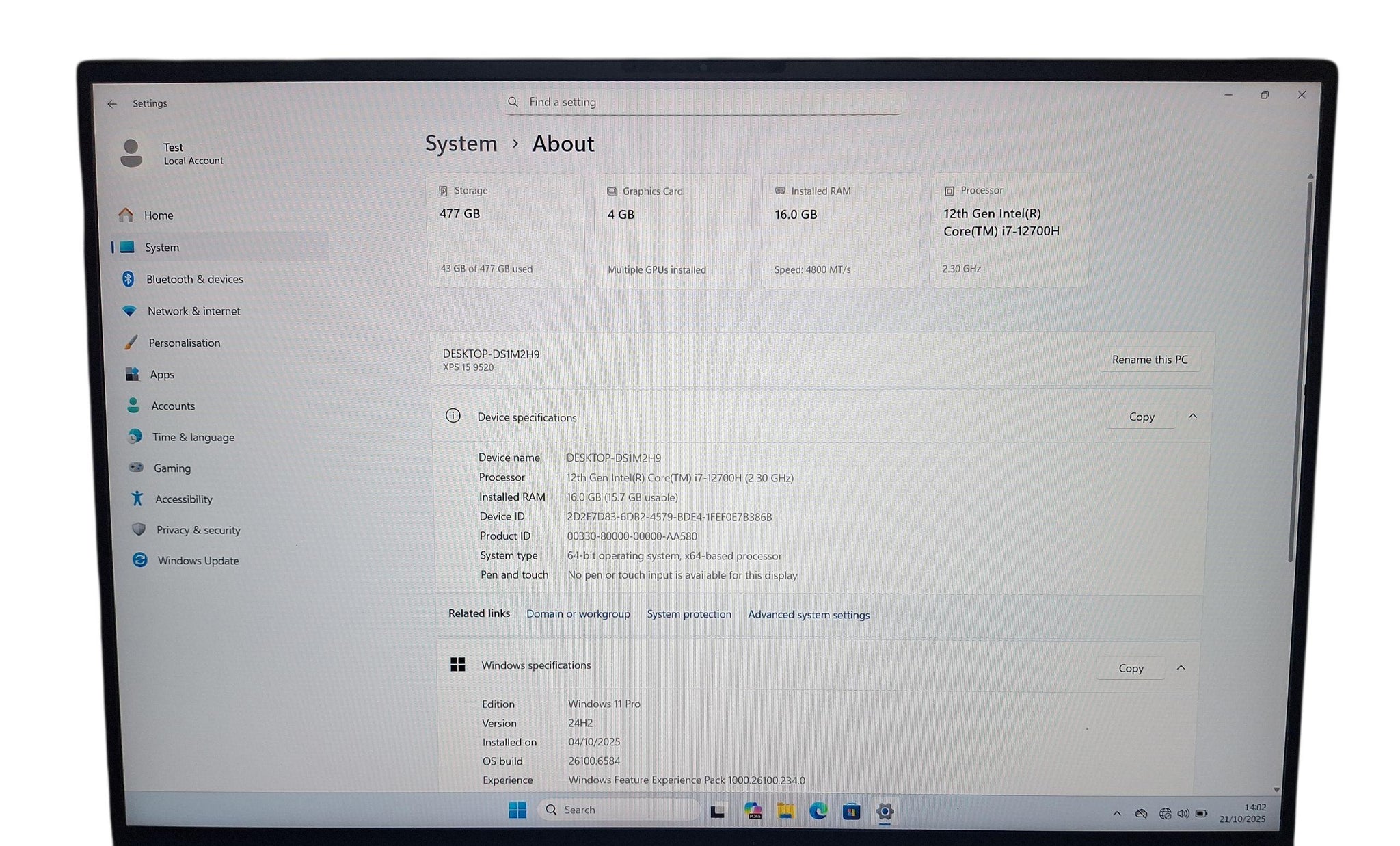Collapse the Device specifications section
The image size is (1400, 846).
click(x=1193, y=416)
